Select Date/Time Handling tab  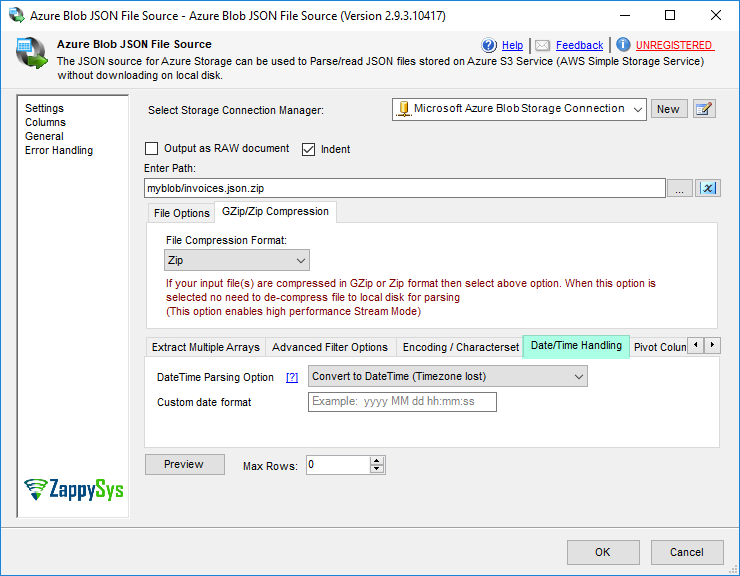pyautogui.click(x=576, y=346)
